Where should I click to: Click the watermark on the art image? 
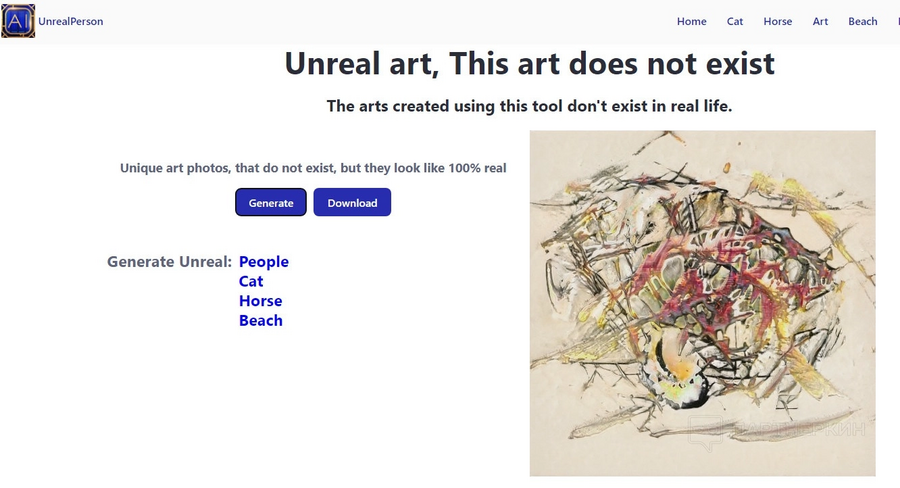point(777,431)
